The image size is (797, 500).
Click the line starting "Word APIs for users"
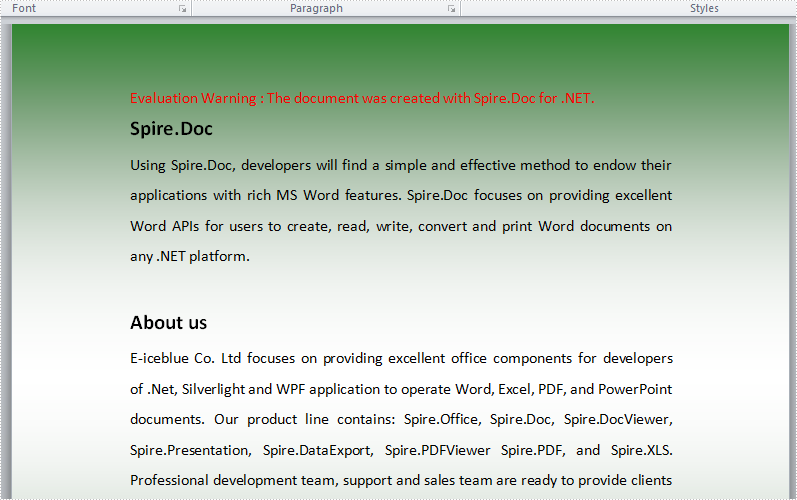click(x=401, y=226)
